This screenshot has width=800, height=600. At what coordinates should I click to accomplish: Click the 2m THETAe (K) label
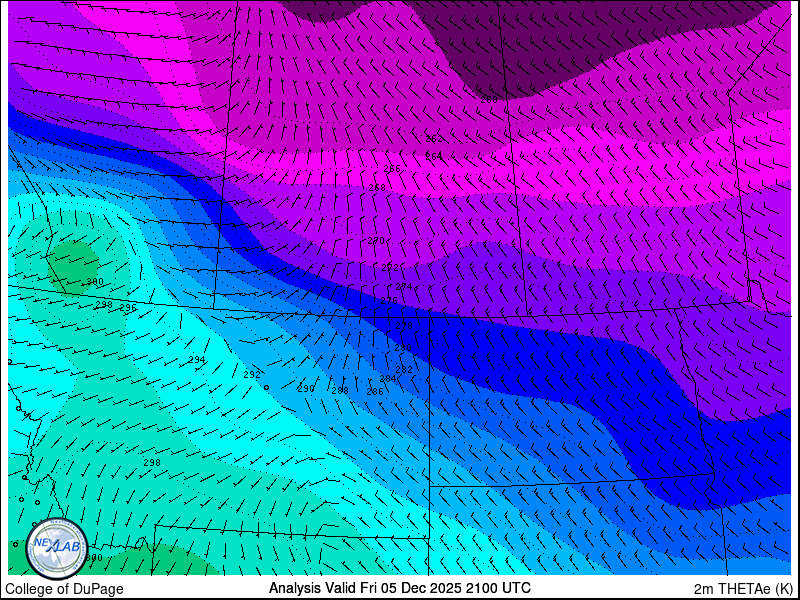tap(743, 588)
